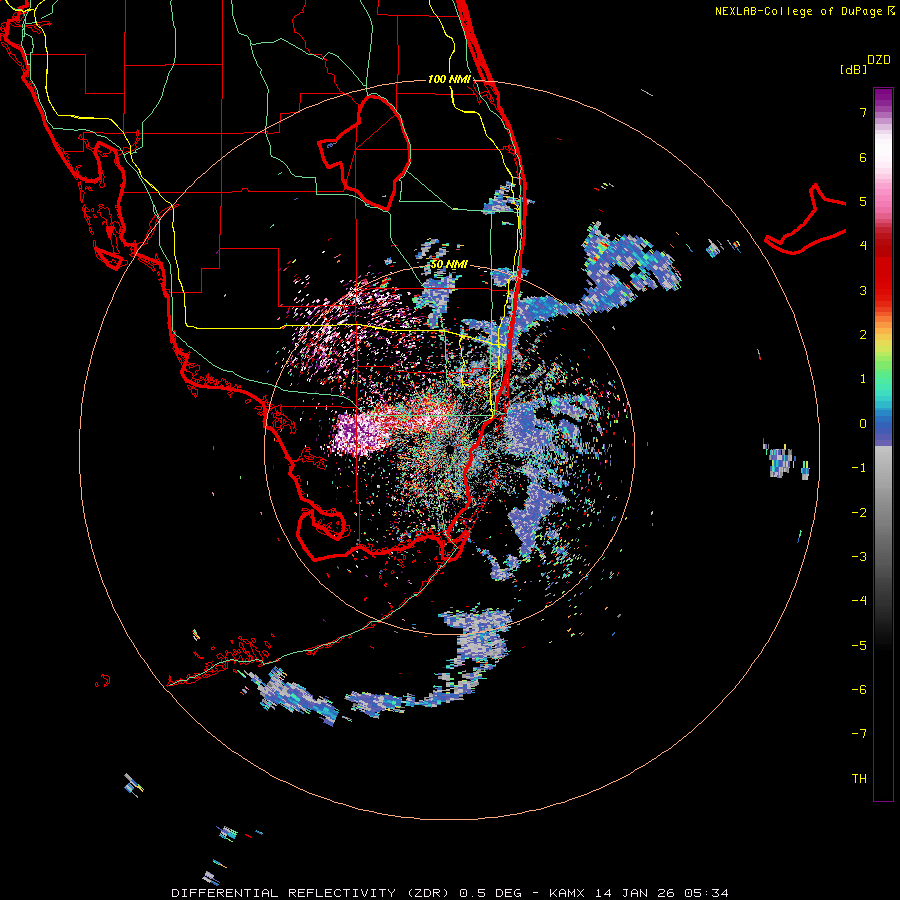Click the -2 dB scale value

pos(859,513)
